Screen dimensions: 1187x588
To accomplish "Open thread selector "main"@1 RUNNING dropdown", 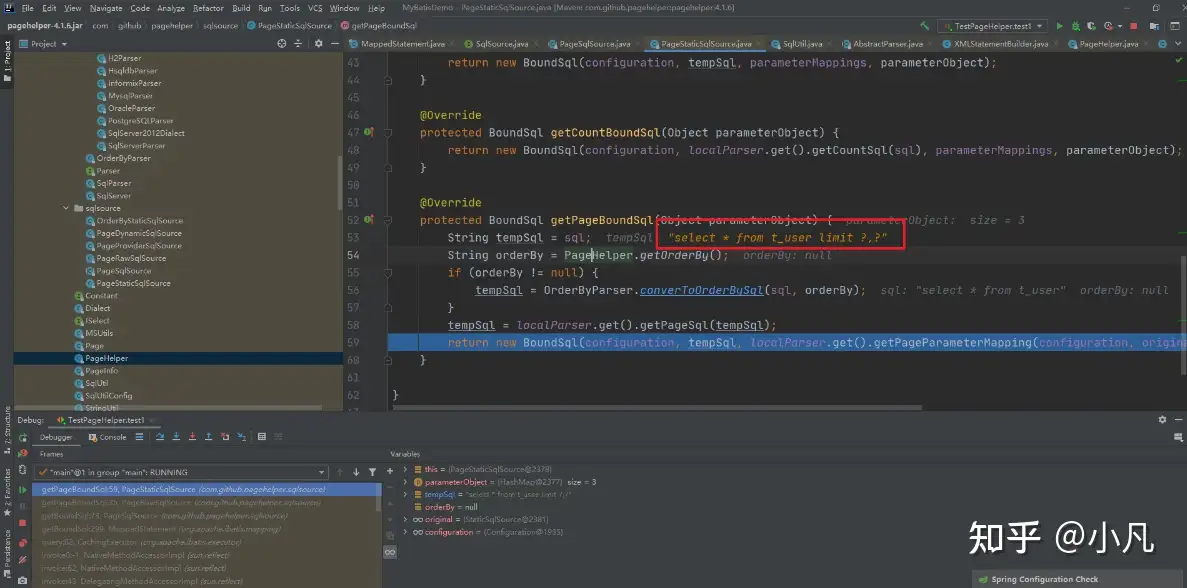I will pos(182,472).
